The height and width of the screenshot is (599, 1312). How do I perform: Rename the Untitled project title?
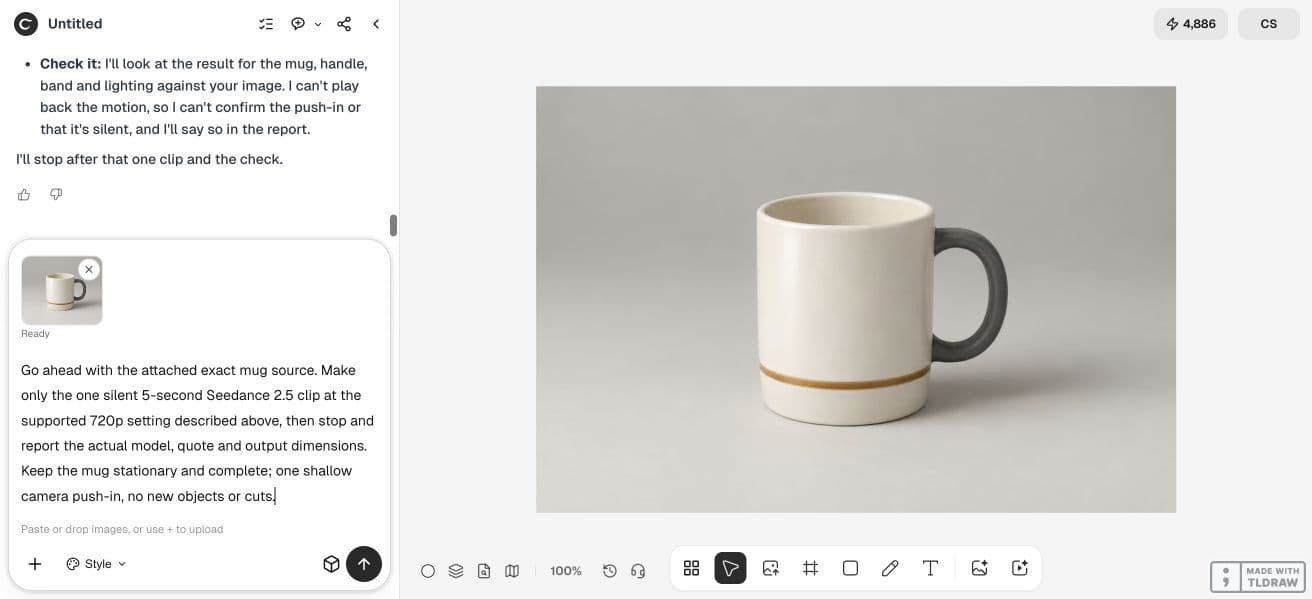[x=75, y=24]
